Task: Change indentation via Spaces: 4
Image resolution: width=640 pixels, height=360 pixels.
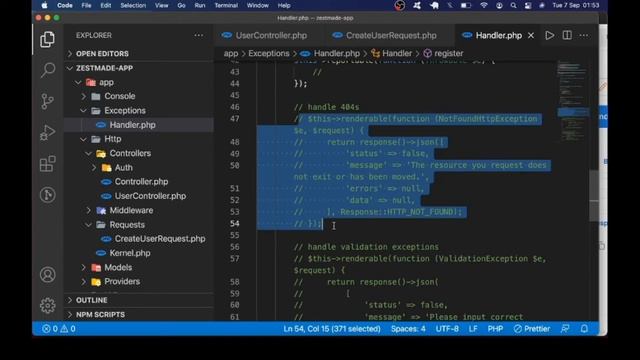Action: point(408,329)
